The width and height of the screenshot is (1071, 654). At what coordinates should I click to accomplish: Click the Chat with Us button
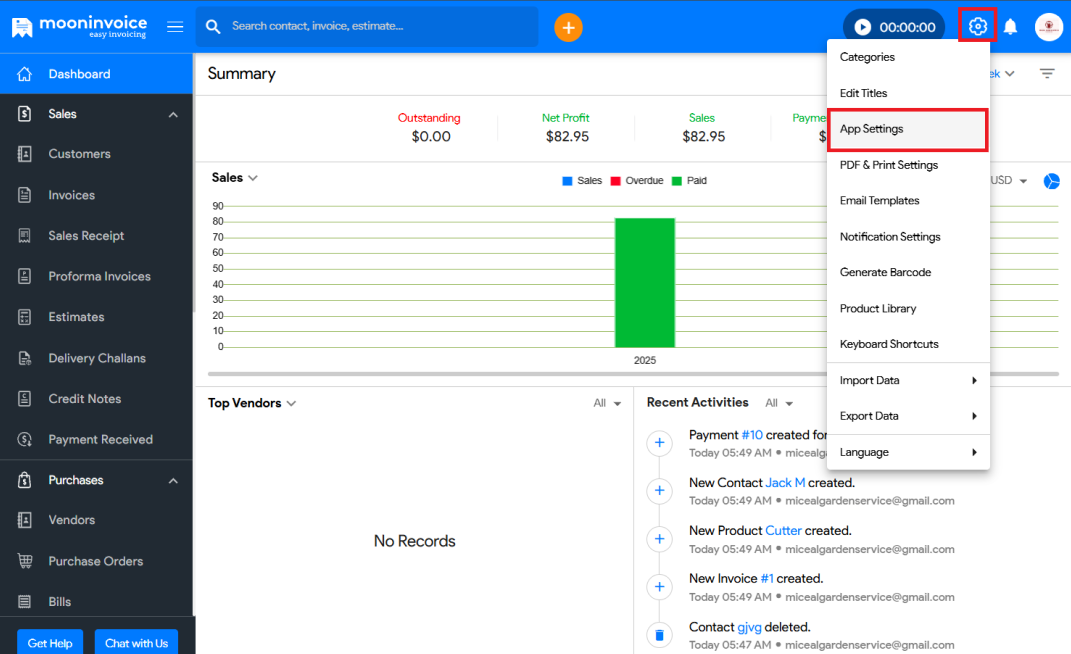(x=136, y=642)
